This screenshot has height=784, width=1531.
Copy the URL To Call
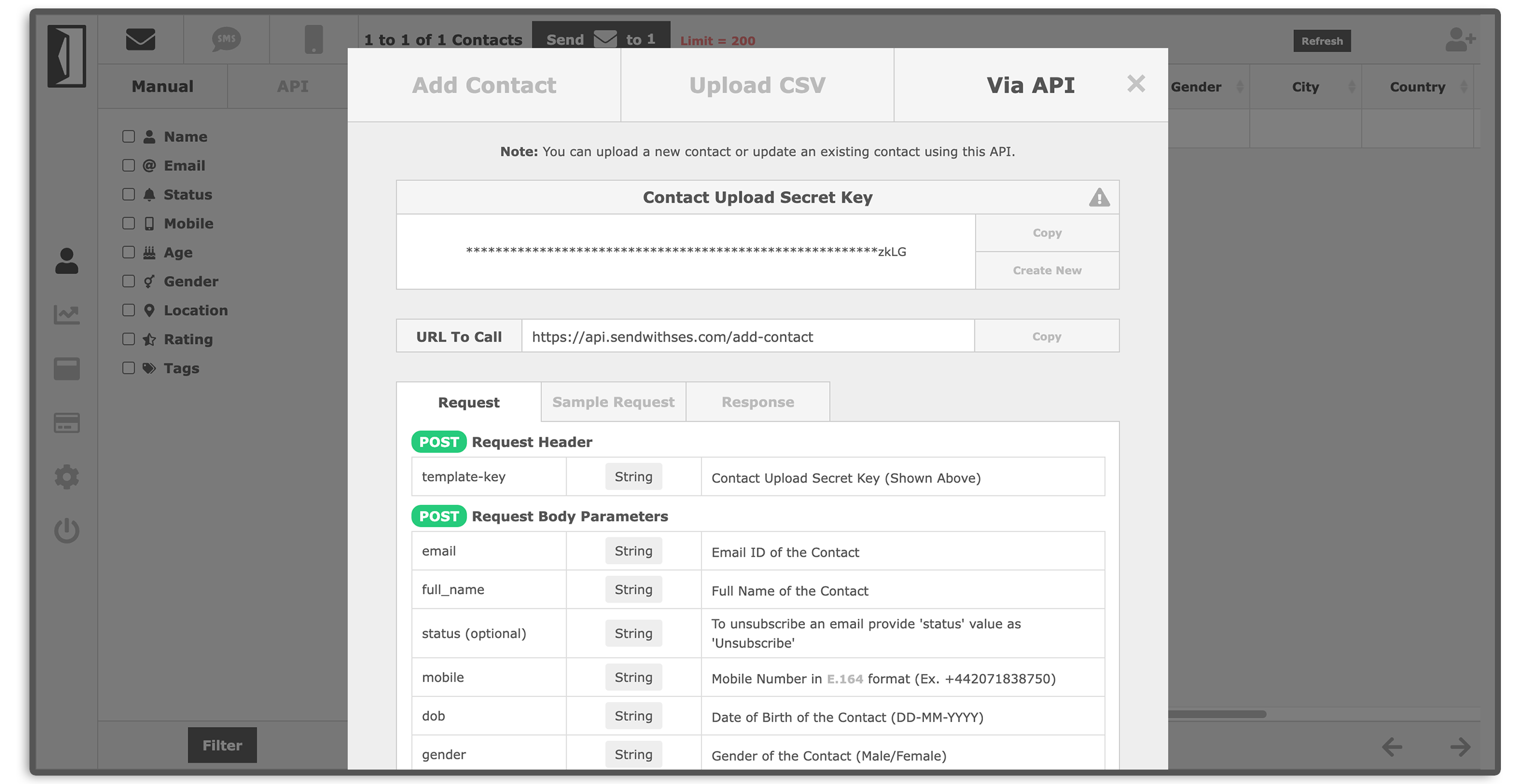[x=1046, y=337]
